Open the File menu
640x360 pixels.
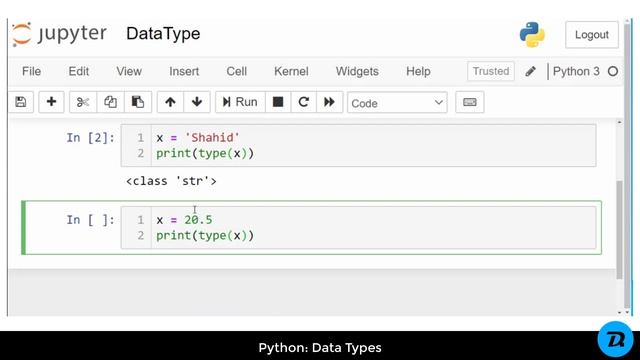coord(31,71)
